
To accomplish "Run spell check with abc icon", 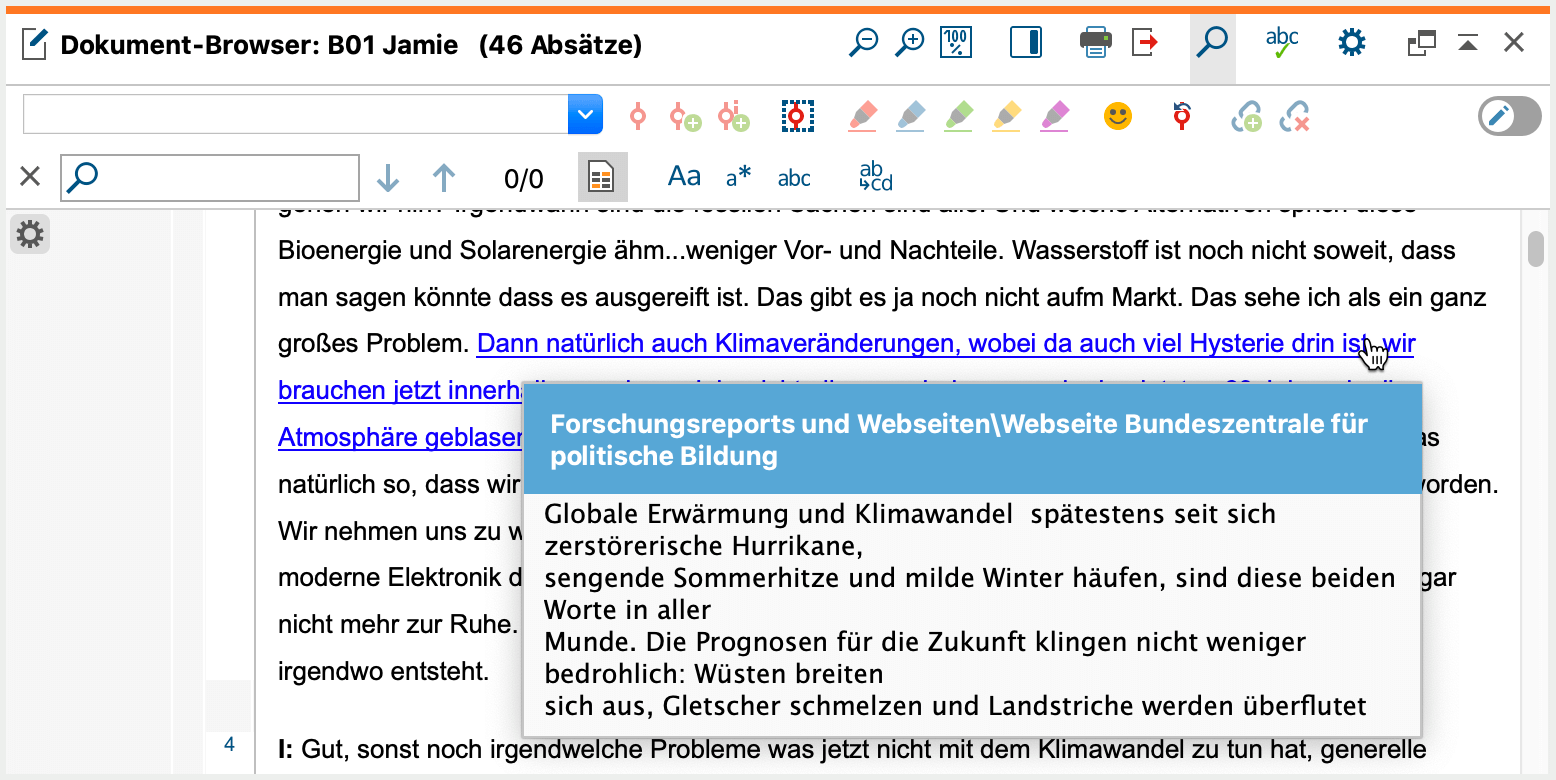I will click(1281, 43).
